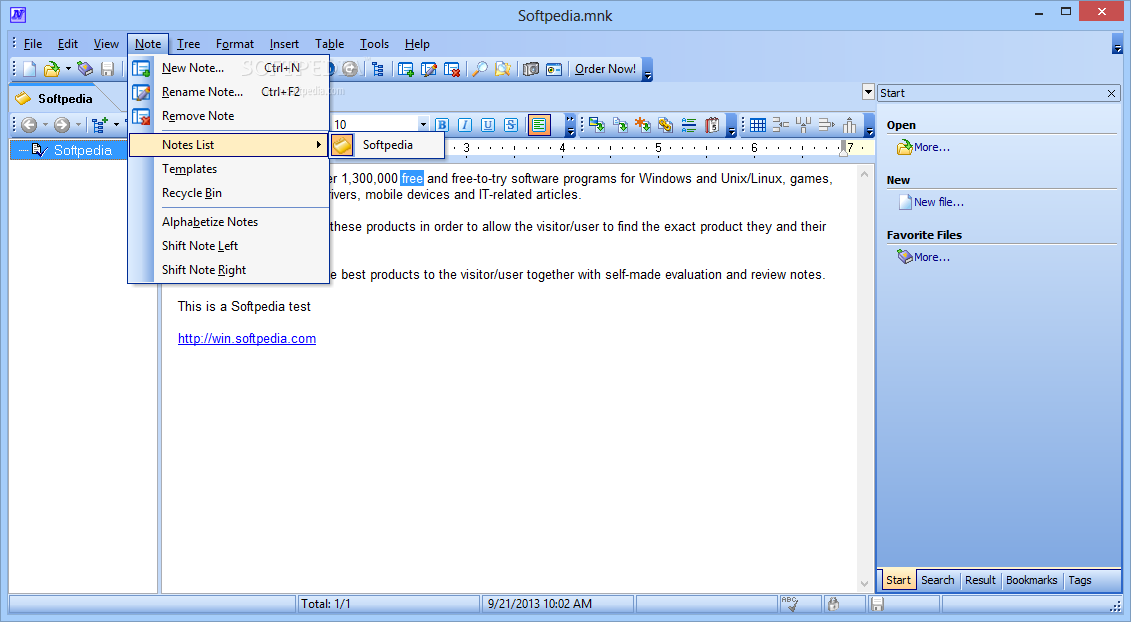The width and height of the screenshot is (1131, 622).
Task: Click the Save diskette icon in toolbar
Action: 107,69
